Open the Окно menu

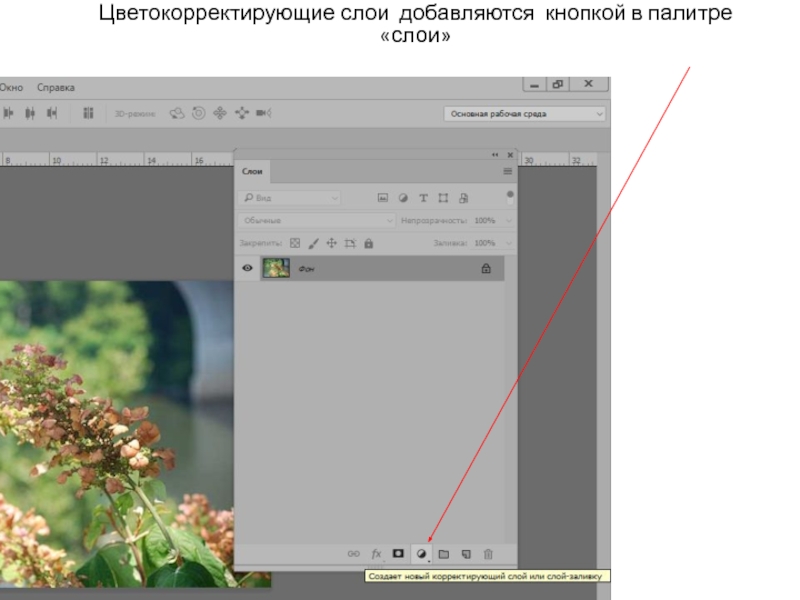tap(11, 88)
